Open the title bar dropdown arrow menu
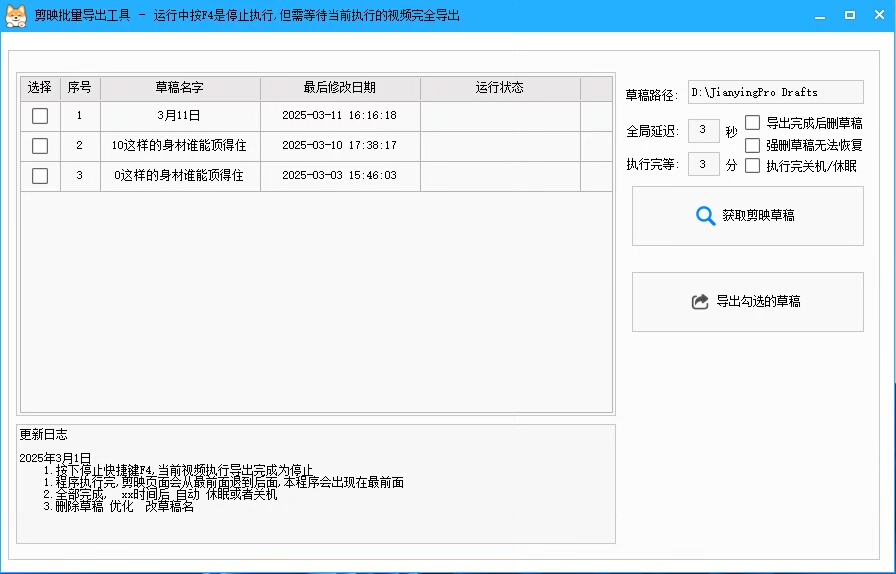 click(x=792, y=16)
